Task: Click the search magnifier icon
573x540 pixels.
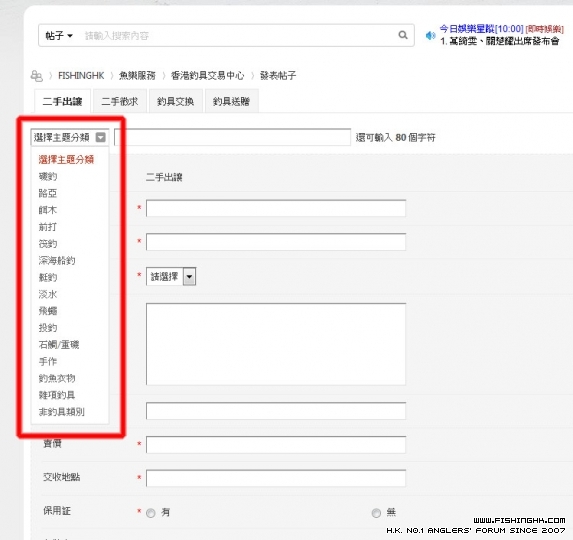Action: (x=403, y=35)
